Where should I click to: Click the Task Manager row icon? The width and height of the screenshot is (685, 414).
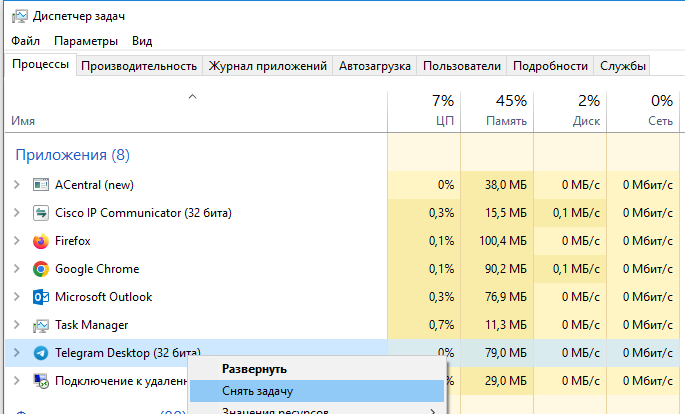point(41,325)
